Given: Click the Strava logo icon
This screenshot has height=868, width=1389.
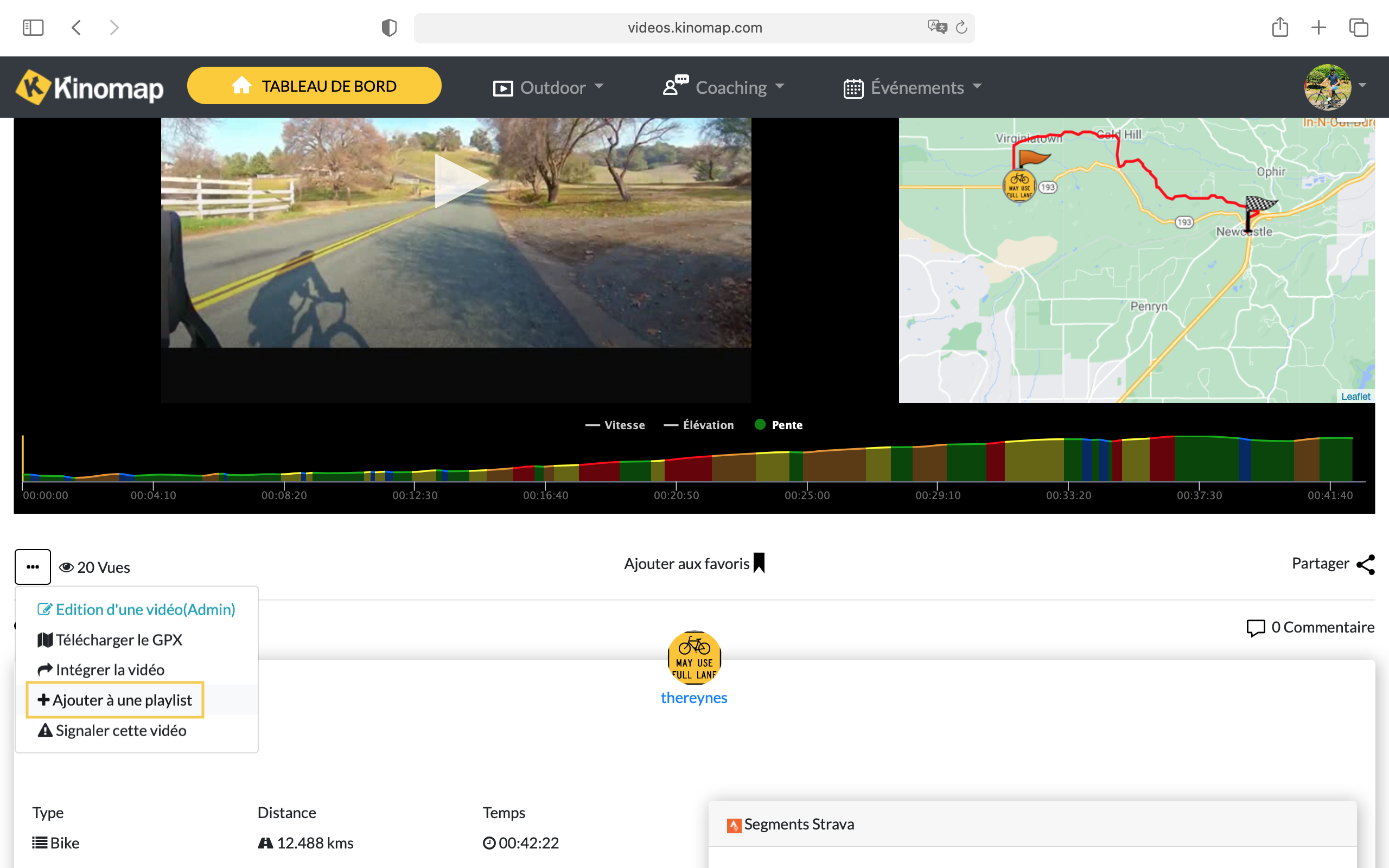Looking at the screenshot, I should click(x=734, y=826).
